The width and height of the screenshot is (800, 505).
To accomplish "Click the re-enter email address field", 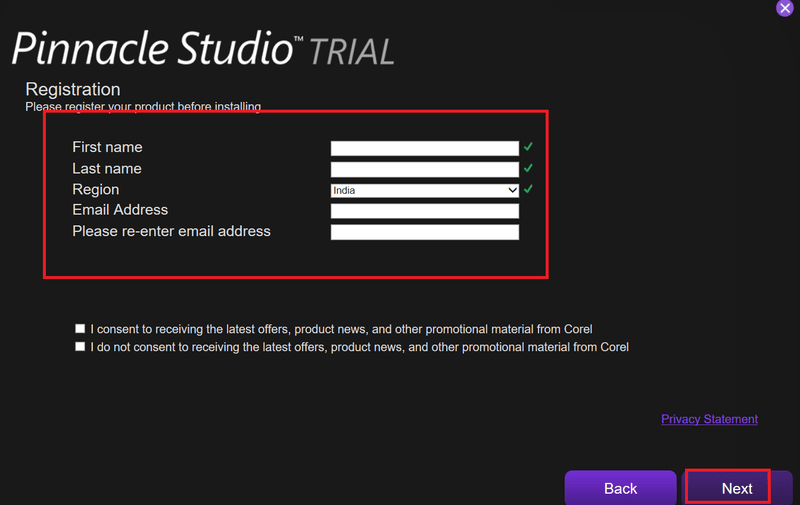I will click(424, 232).
